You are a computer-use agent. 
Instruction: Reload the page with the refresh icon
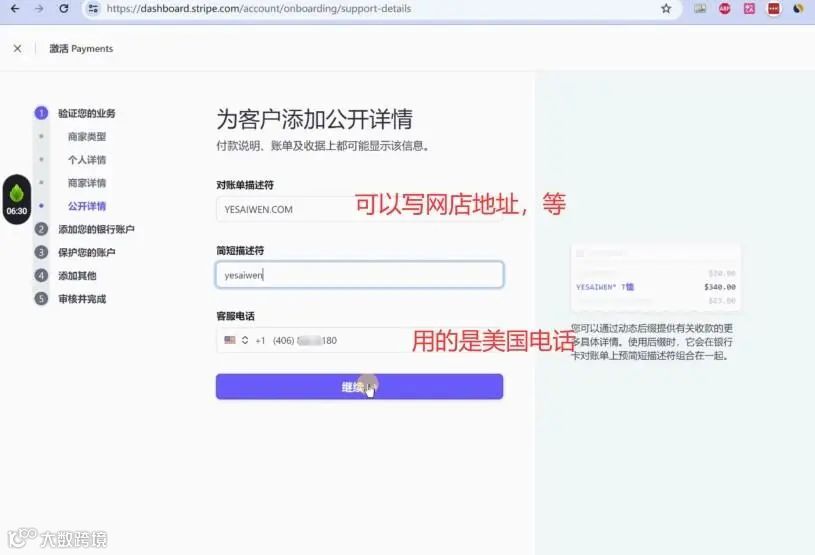pyautogui.click(x=63, y=8)
